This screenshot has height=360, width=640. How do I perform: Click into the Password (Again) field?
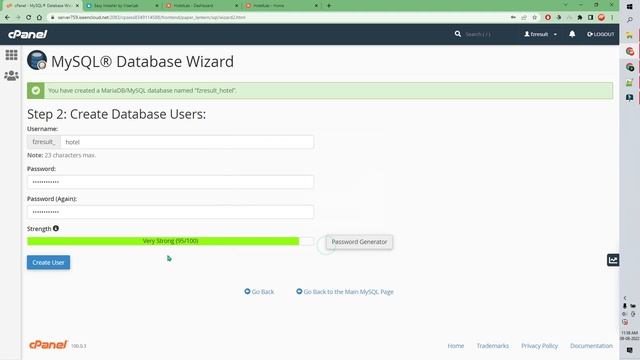pyautogui.click(x=170, y=212)
